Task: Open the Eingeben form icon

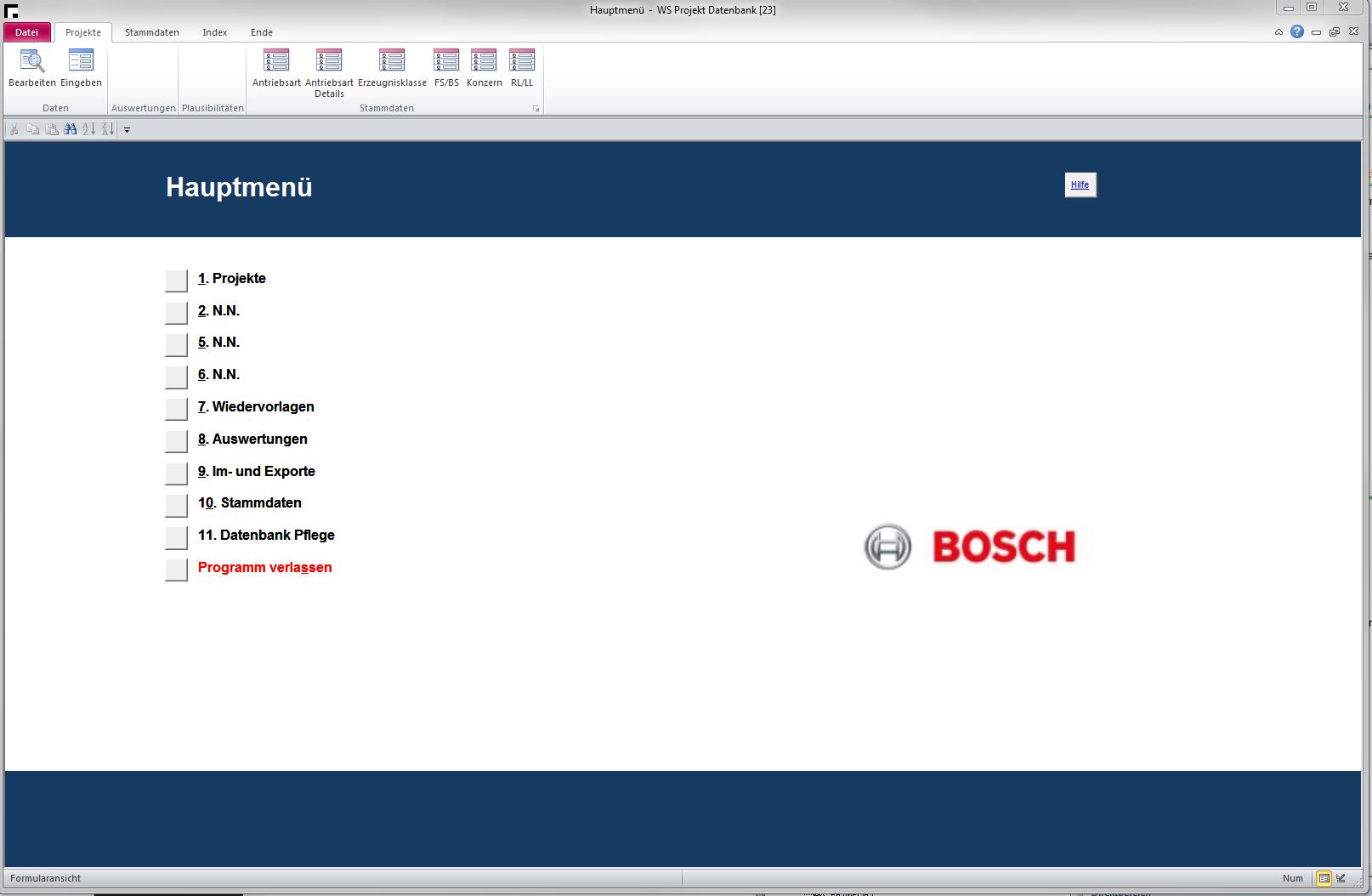Action: pos(81,68)
